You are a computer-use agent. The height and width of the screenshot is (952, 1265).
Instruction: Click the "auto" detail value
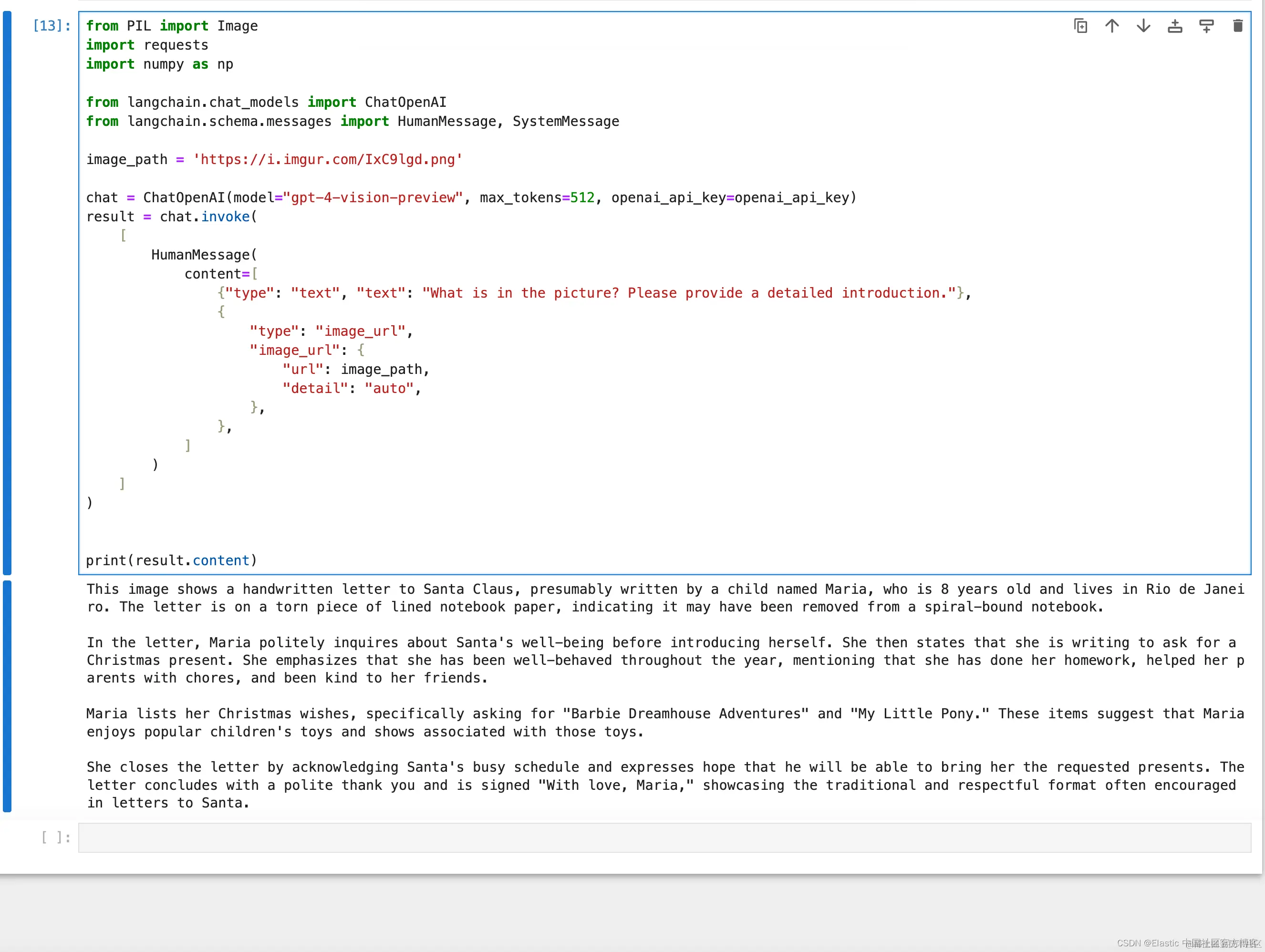pos(389,389)
